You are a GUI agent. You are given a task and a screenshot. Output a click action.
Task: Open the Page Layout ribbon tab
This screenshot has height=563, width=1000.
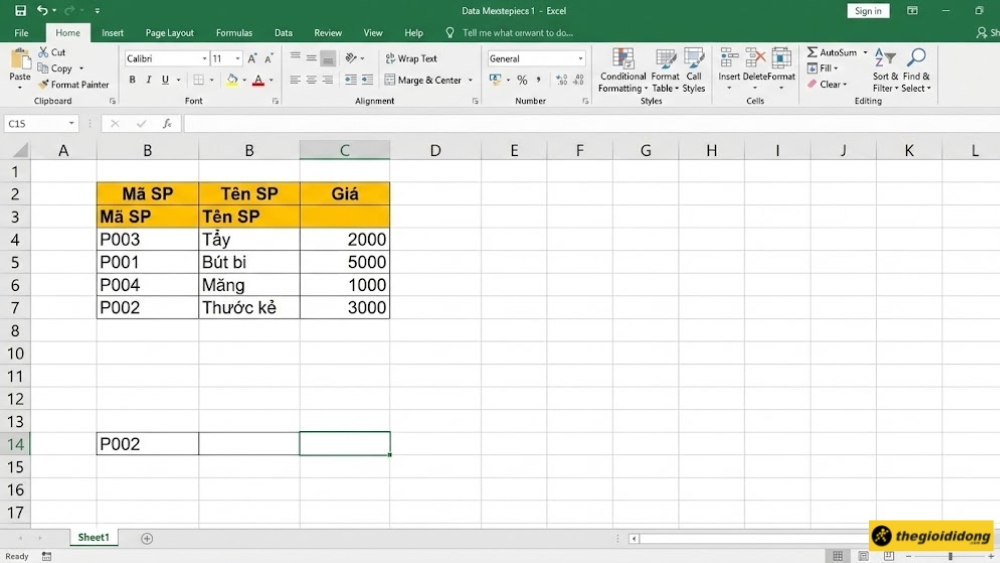pyautogui.click(x=169, y=33)
